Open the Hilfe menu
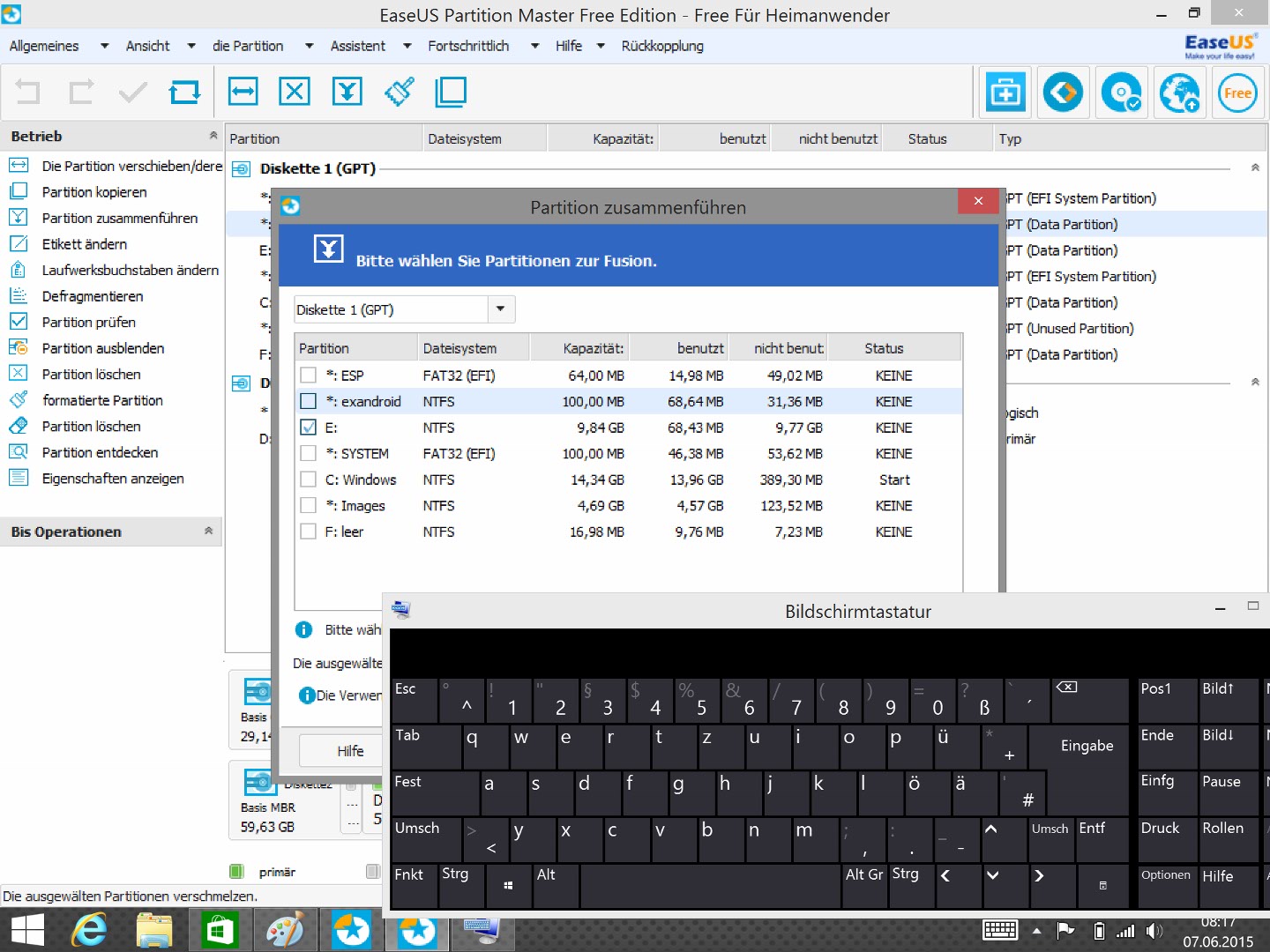 tap(568, 46)
